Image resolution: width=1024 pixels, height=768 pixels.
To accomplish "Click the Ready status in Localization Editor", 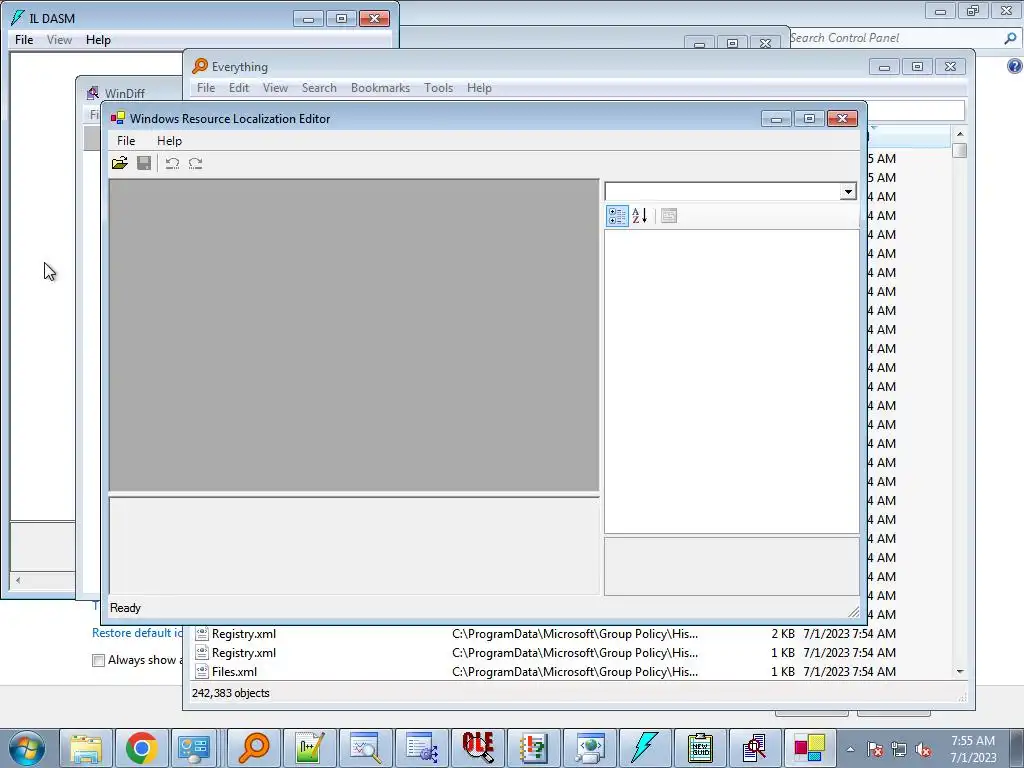I will coord(125,608).
